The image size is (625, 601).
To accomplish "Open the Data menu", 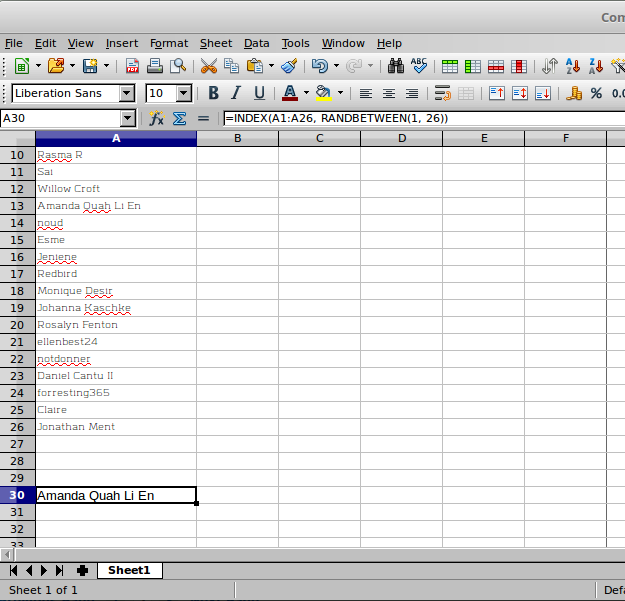I will pos(256,43).
